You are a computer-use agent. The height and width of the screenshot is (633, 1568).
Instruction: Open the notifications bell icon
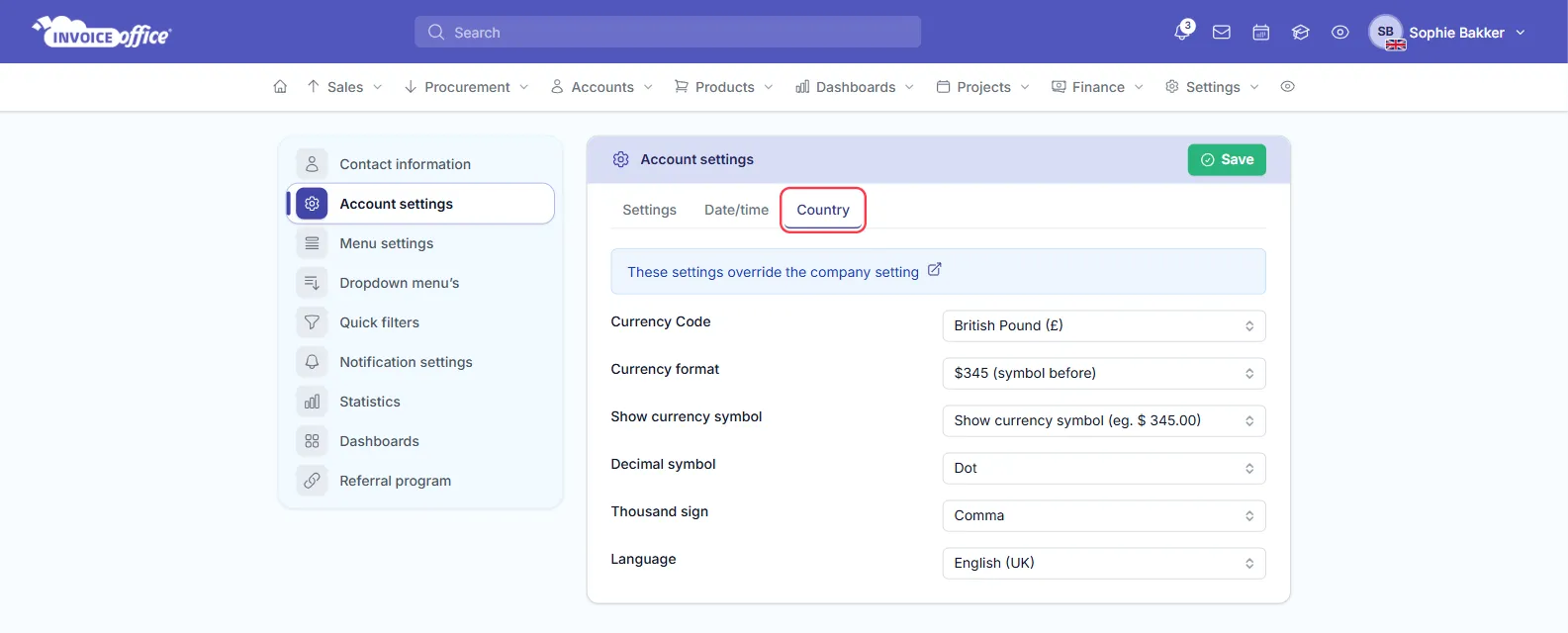point(1182,33)
